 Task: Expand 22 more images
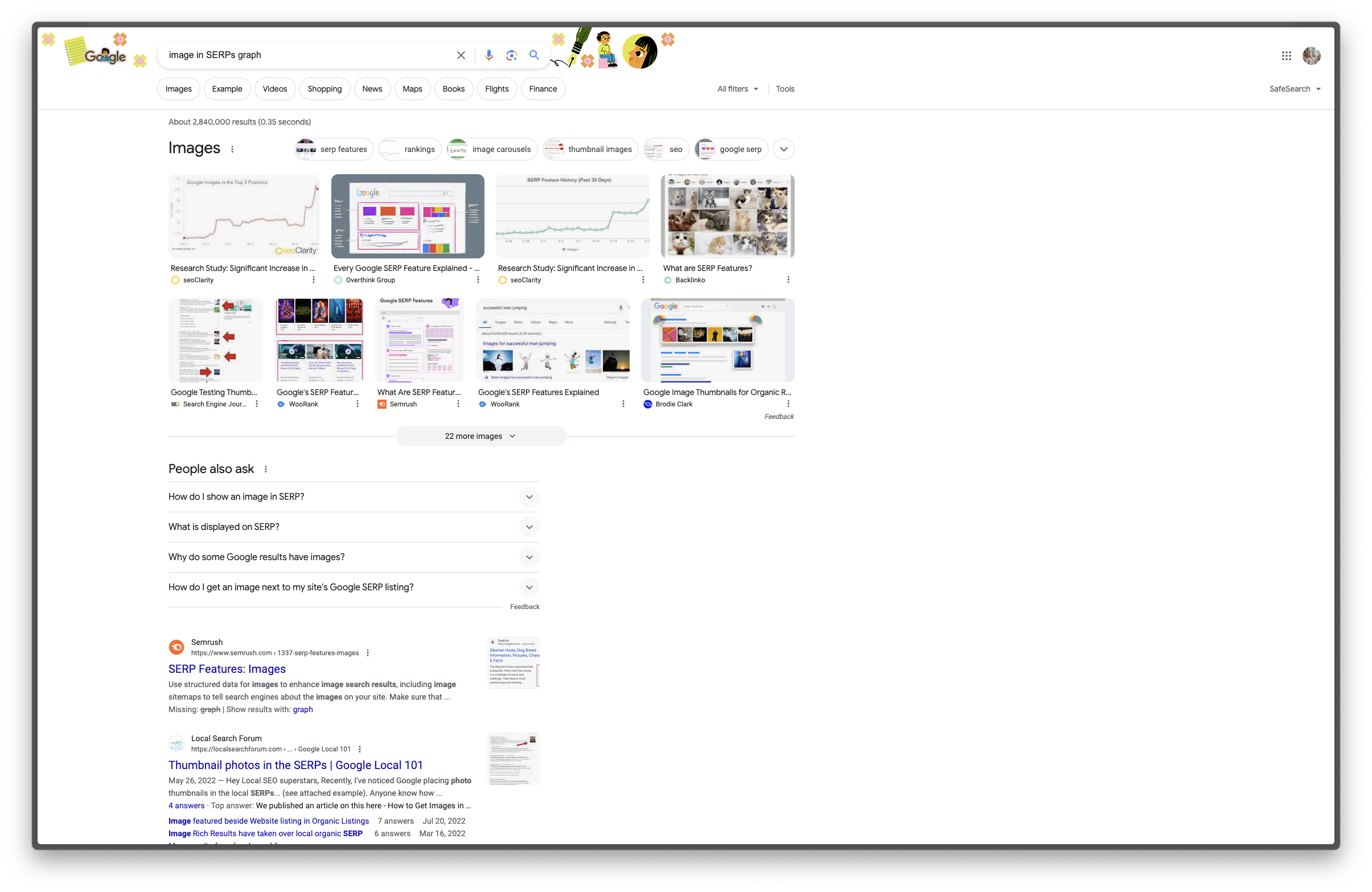481,437
